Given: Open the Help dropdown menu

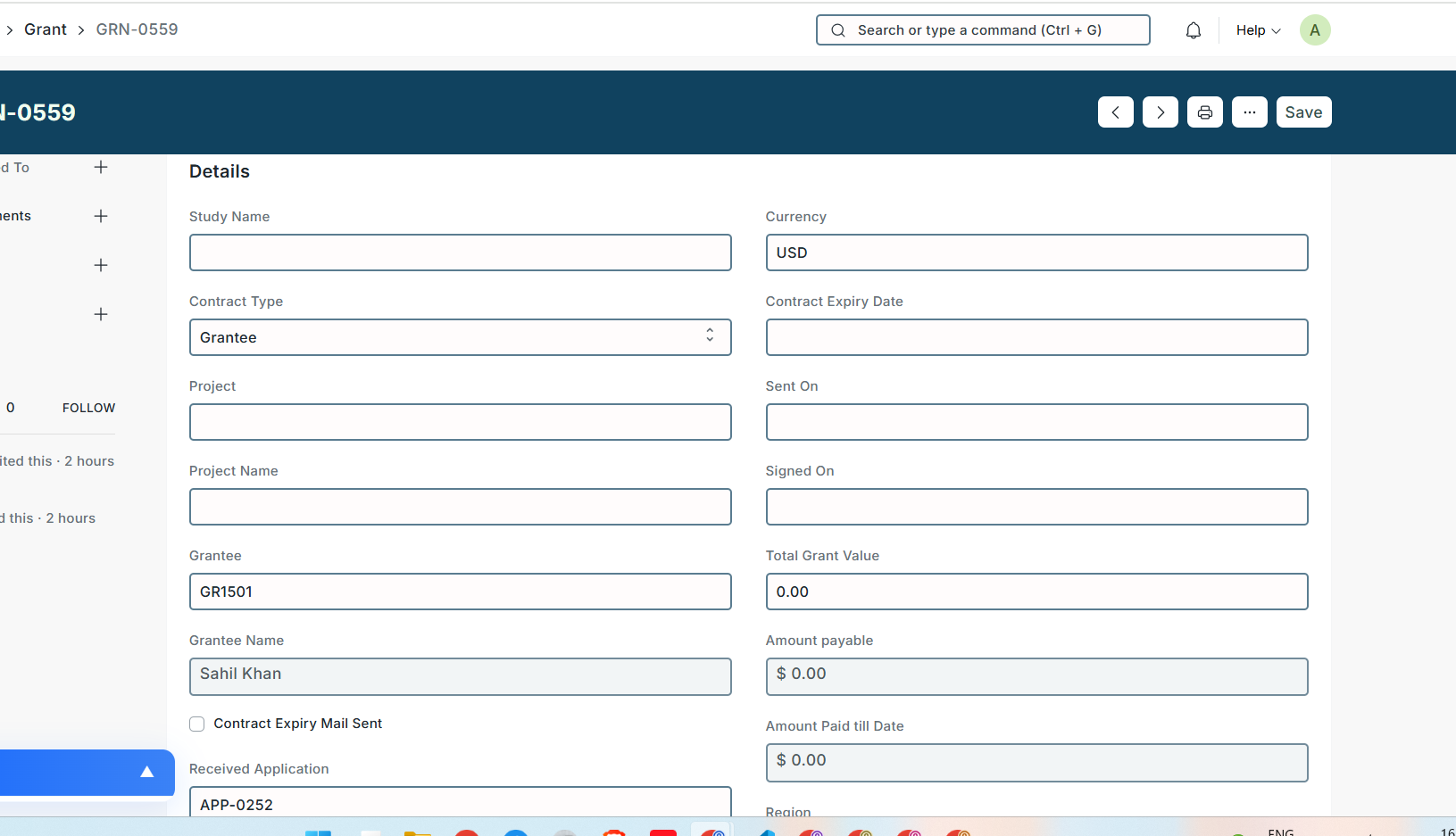Looking at the screenshot, I should point(1257,30).
